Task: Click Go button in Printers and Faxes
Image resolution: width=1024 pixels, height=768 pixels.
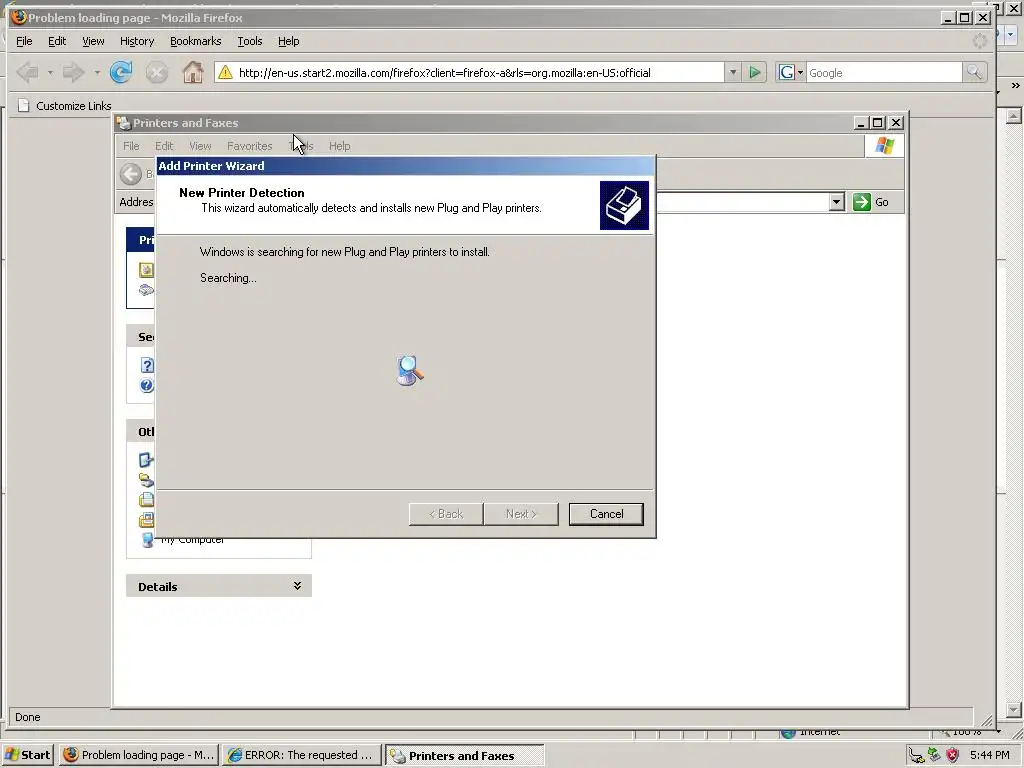Action: 871,202
